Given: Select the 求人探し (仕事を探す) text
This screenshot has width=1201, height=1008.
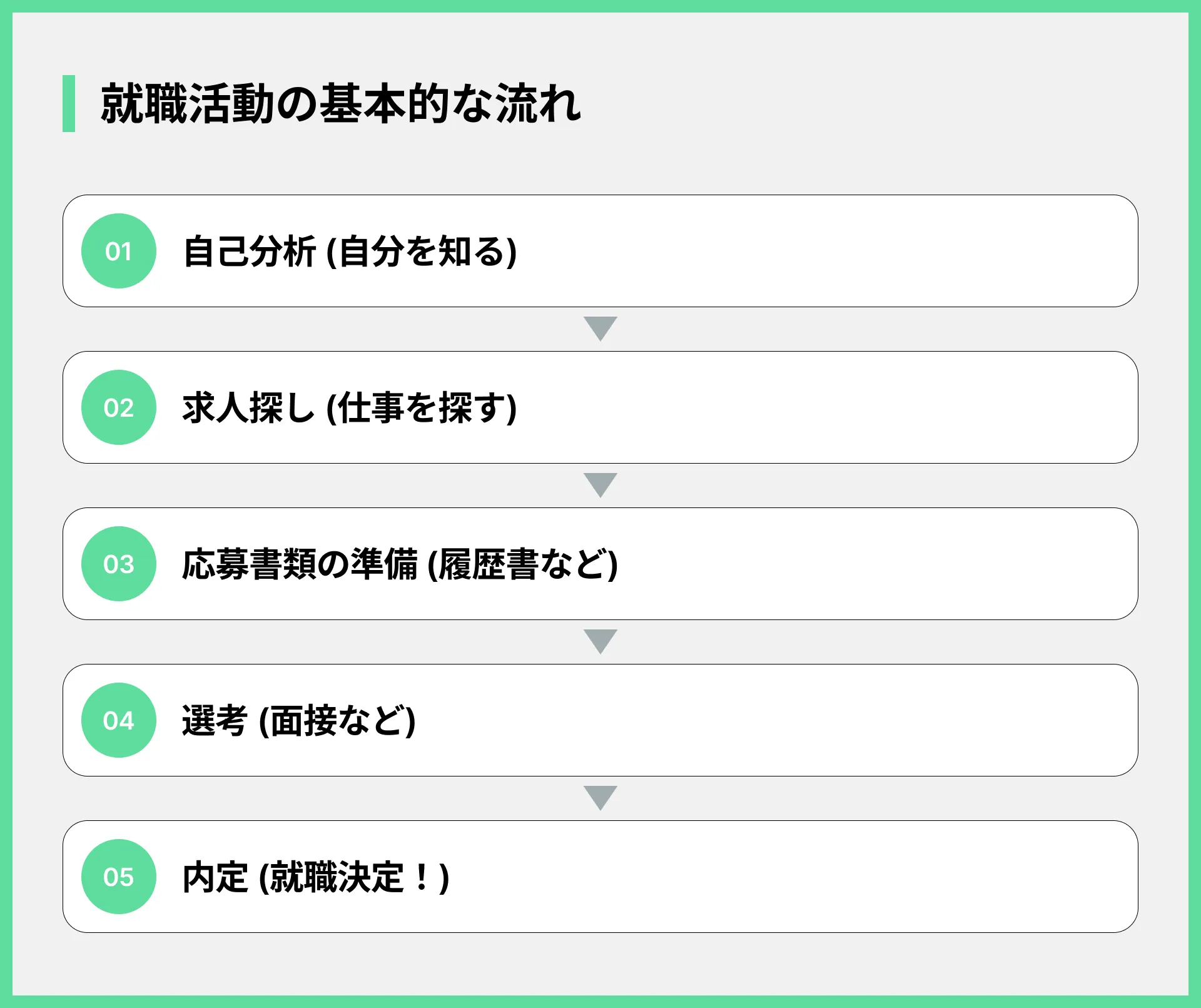Looking at the screenshot, I should click(x=350, y=408).
